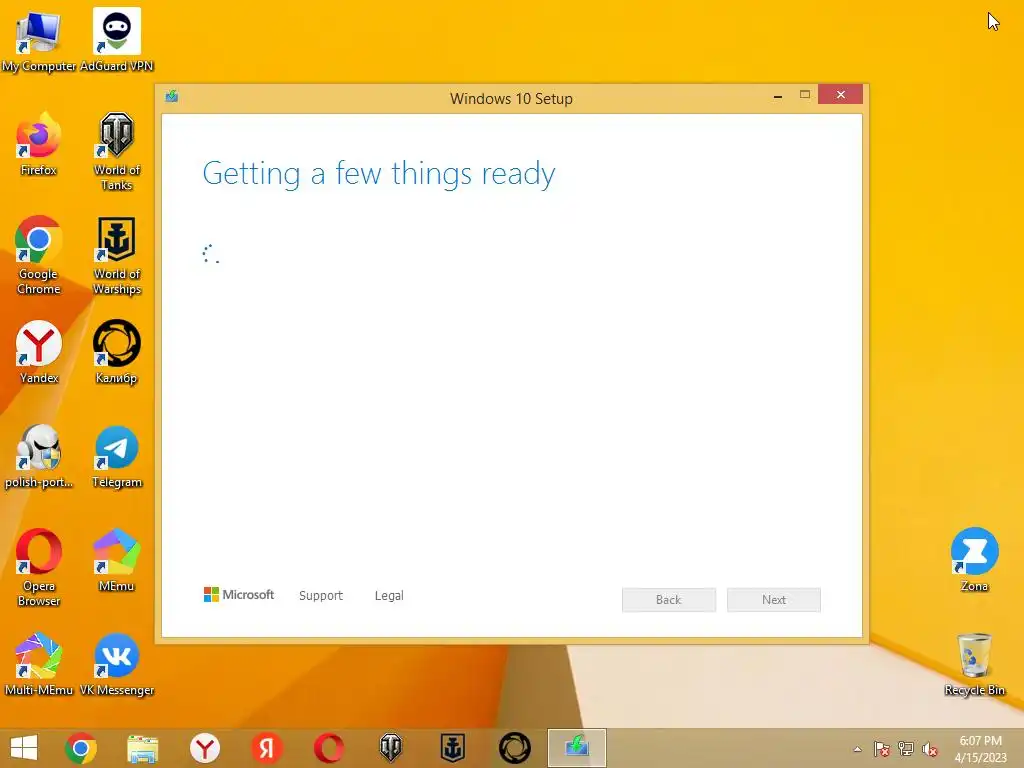Open the Legal link in Setup
This screenshot has width=1024, height=768.
tap(389, 596)
